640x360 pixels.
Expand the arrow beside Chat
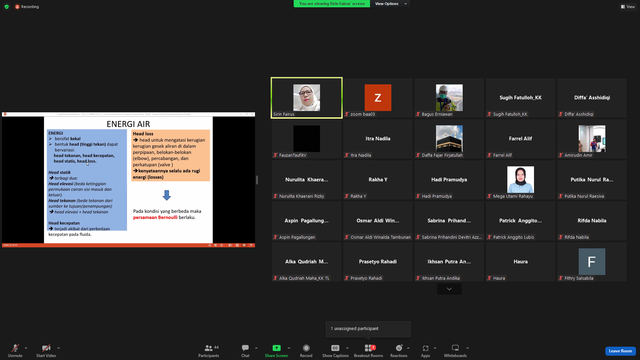click(x=256, y=348)
